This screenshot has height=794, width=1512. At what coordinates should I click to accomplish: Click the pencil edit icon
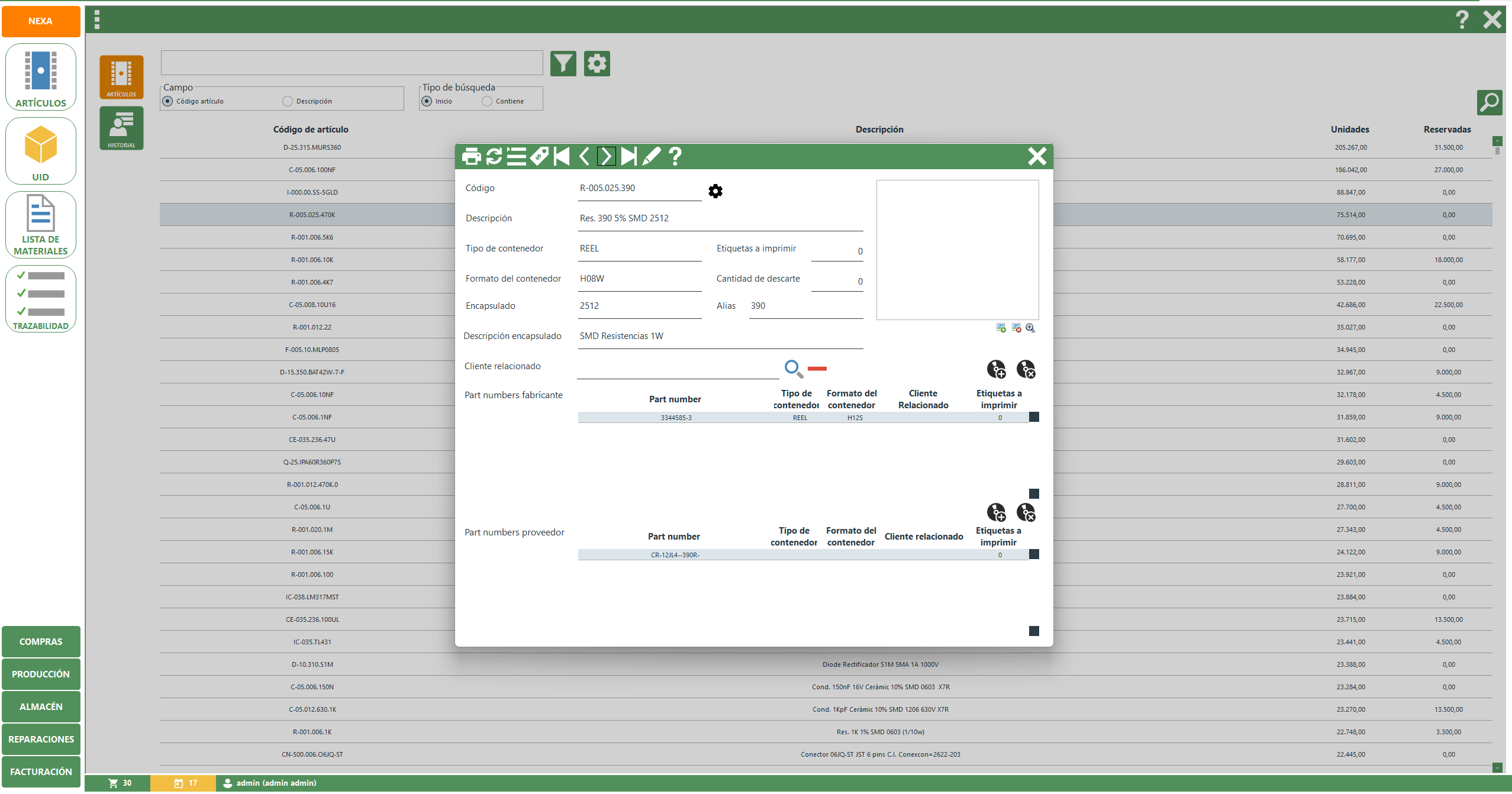(x=651, y=156)
